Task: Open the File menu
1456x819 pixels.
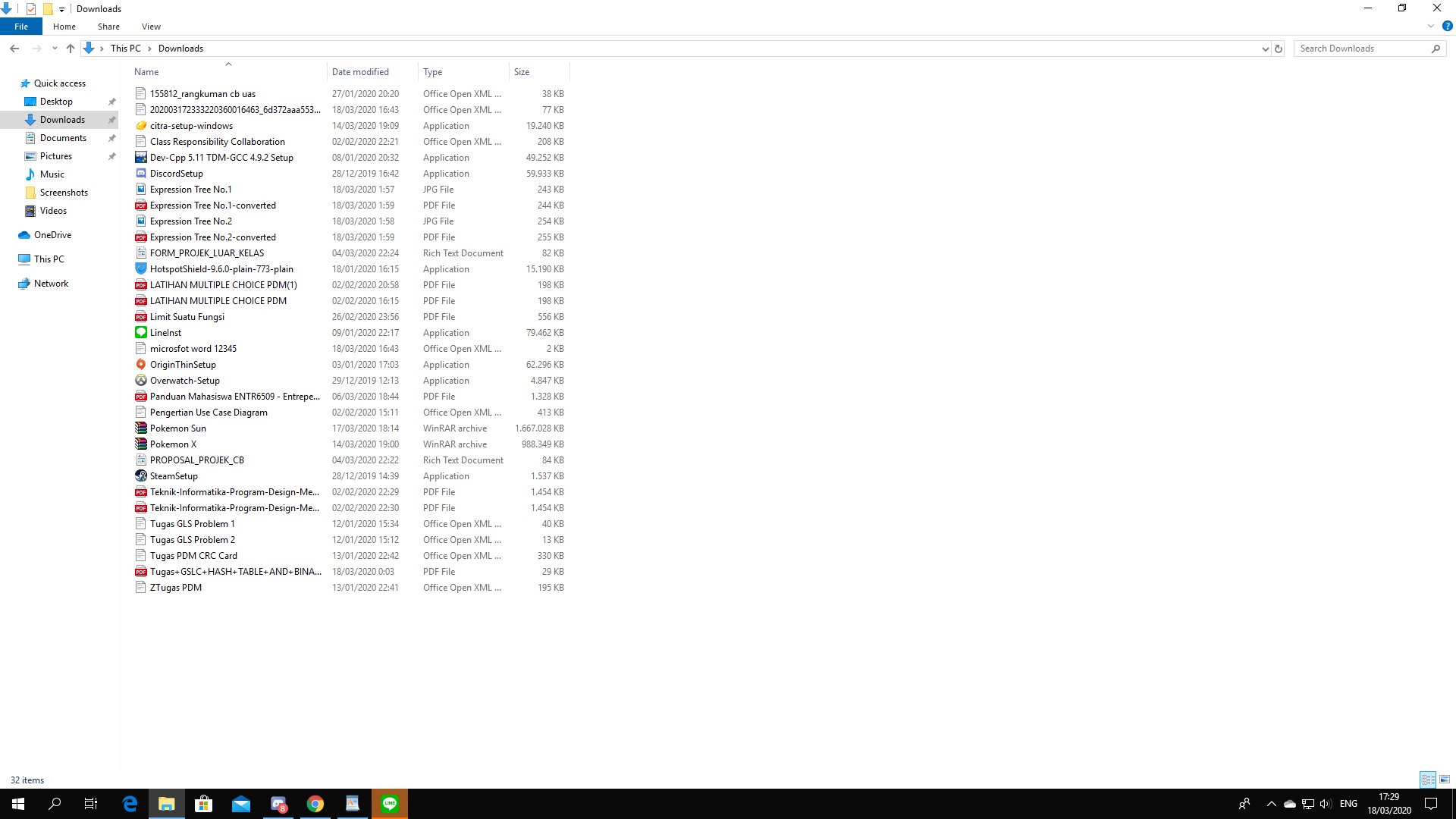Action: 21,27
